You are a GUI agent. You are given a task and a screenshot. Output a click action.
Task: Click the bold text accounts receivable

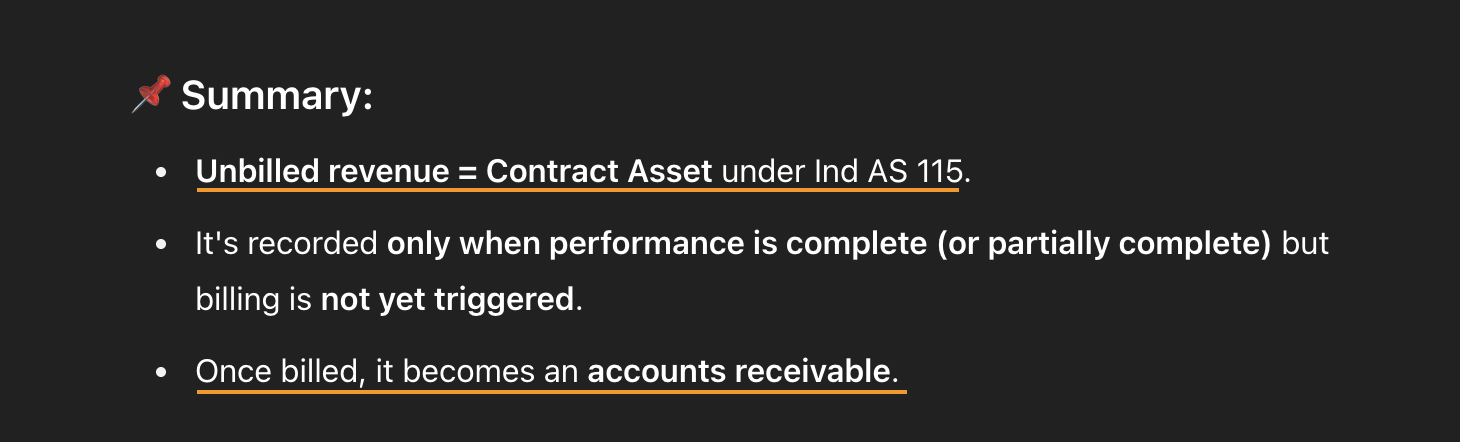point(738,372)
